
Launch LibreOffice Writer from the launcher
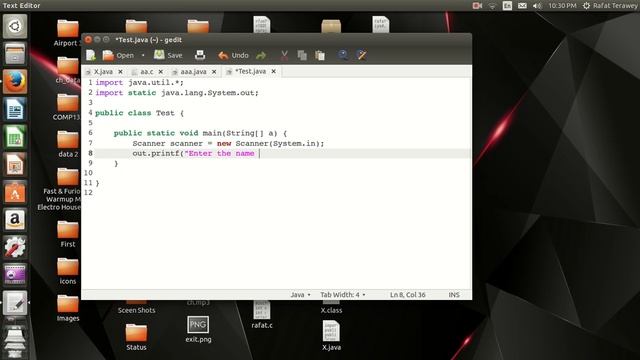point(15,109)
